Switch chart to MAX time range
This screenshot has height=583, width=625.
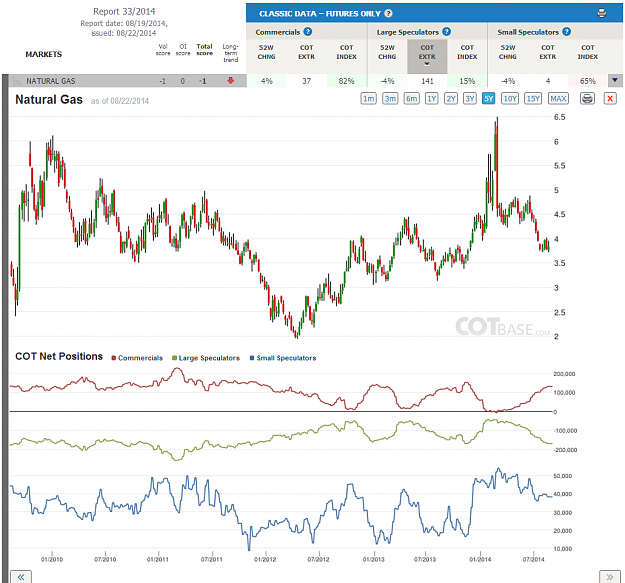coord(558,98)
